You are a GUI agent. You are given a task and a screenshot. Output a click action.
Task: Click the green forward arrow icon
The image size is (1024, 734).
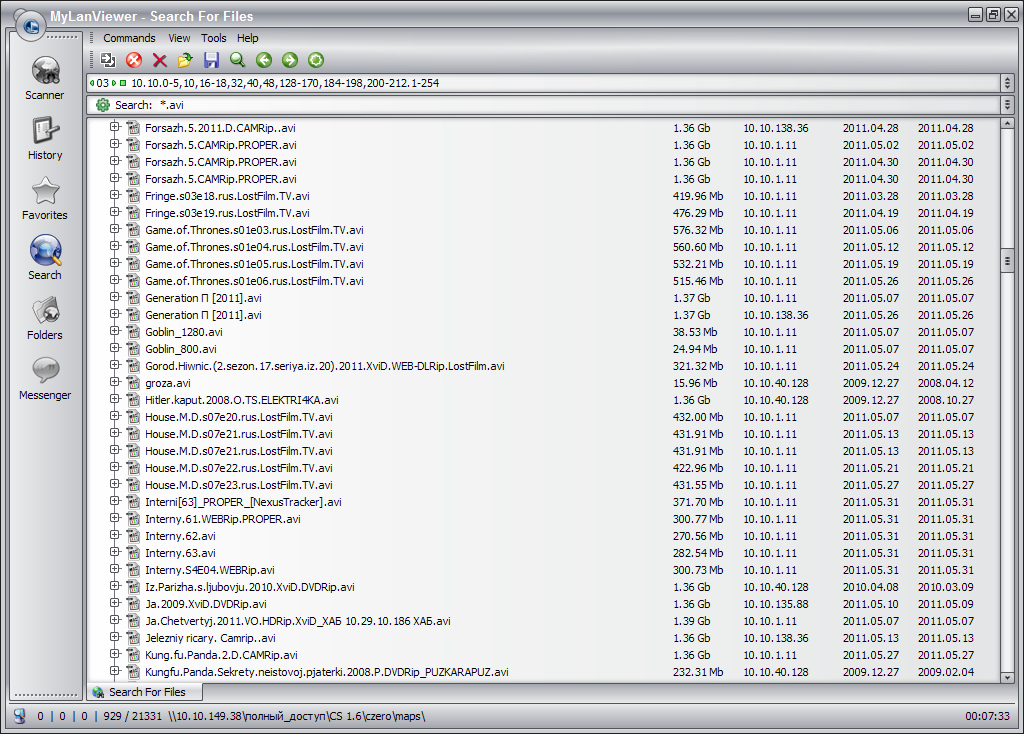290,61
